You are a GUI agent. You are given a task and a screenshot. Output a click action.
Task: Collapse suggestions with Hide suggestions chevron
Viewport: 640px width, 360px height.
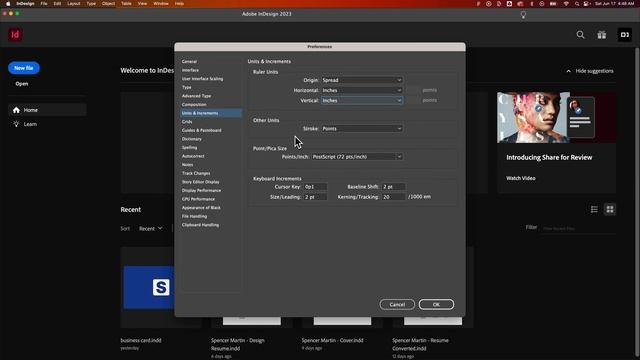pyautogui.click(x=568, y=71)
